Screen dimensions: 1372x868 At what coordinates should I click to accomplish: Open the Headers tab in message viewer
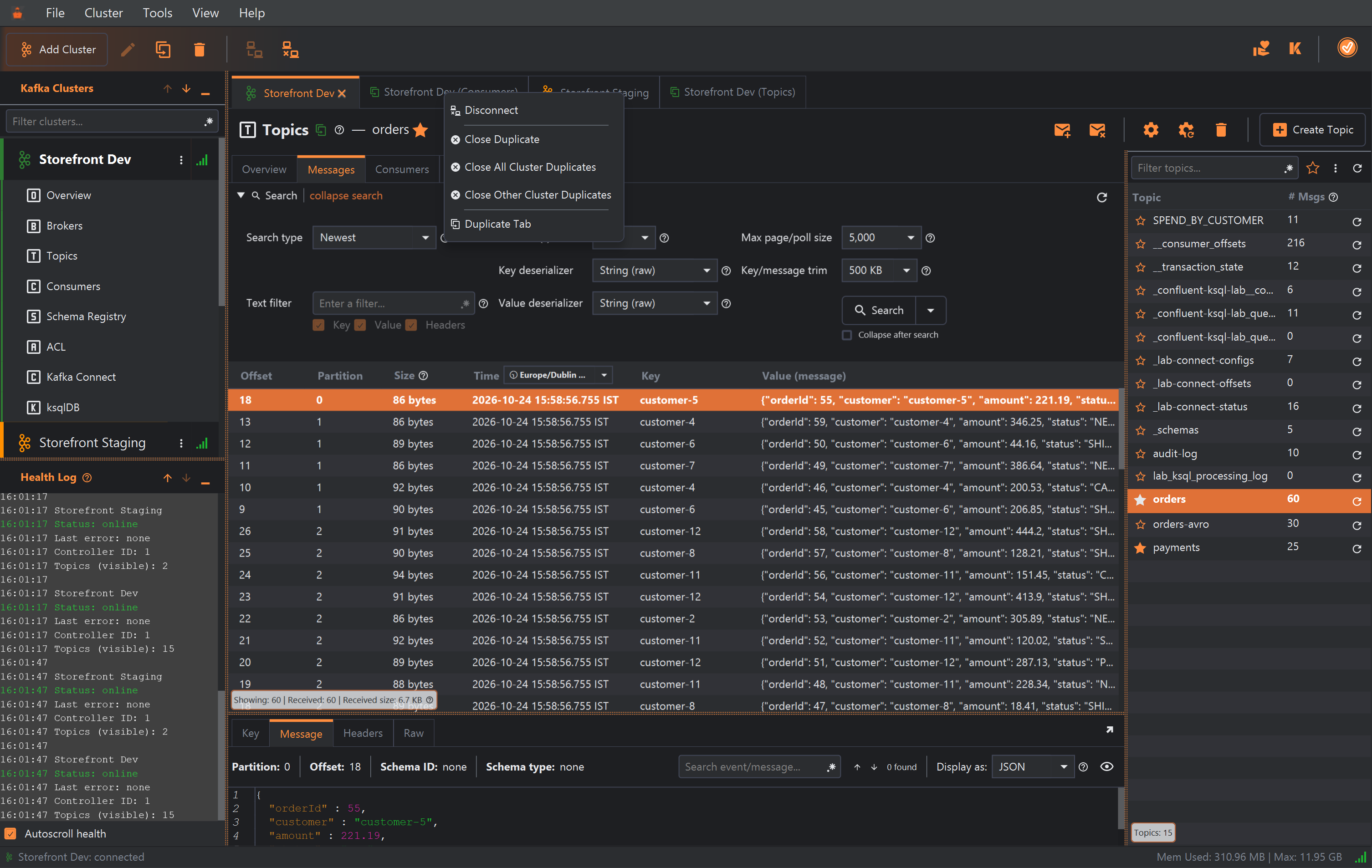click(363, 733)
